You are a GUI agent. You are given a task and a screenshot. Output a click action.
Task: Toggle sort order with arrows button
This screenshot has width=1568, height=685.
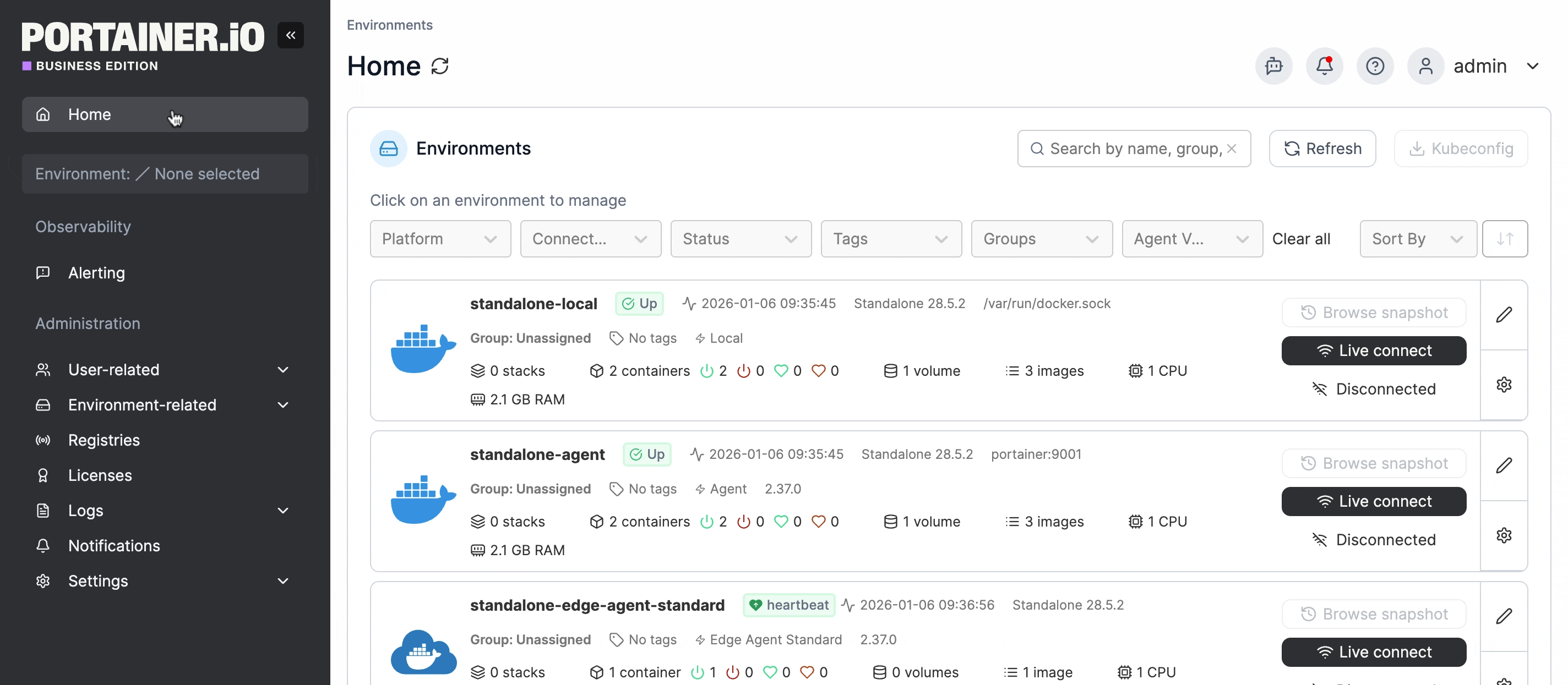tap(1504, 238)
